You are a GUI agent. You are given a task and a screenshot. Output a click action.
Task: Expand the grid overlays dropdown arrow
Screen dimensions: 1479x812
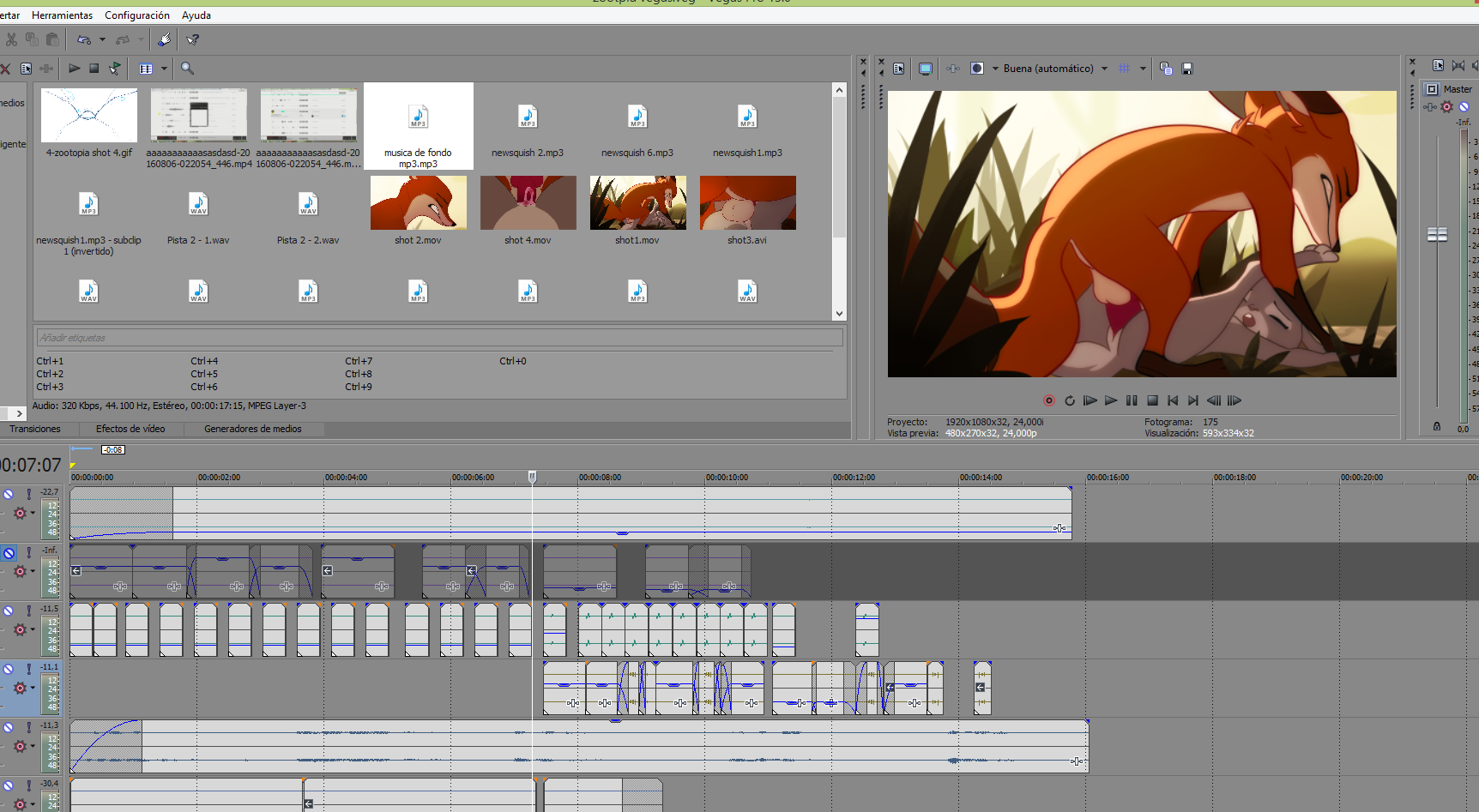click(1143, 69)
